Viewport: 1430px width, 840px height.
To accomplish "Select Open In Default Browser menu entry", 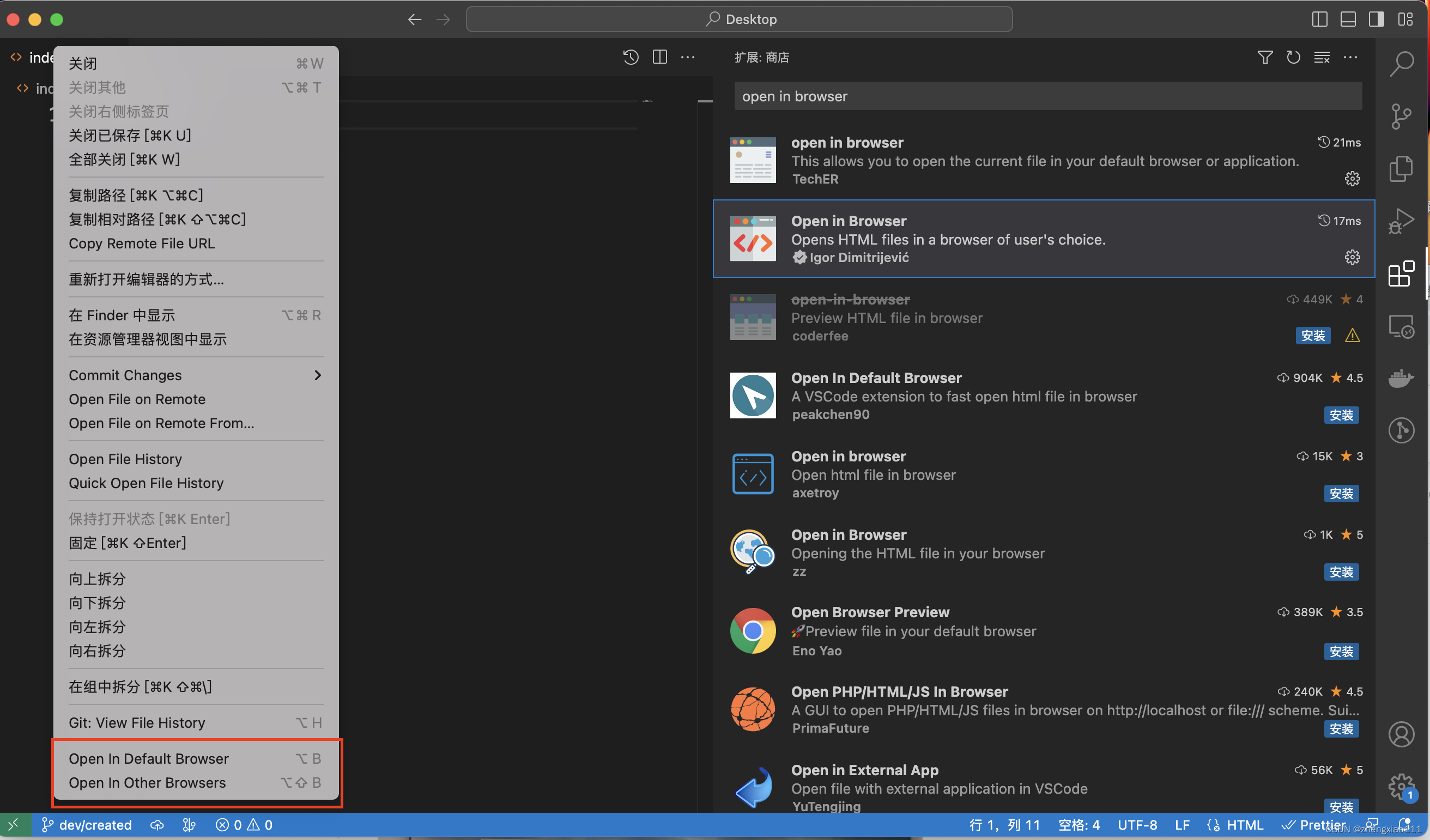I will 149,758.
